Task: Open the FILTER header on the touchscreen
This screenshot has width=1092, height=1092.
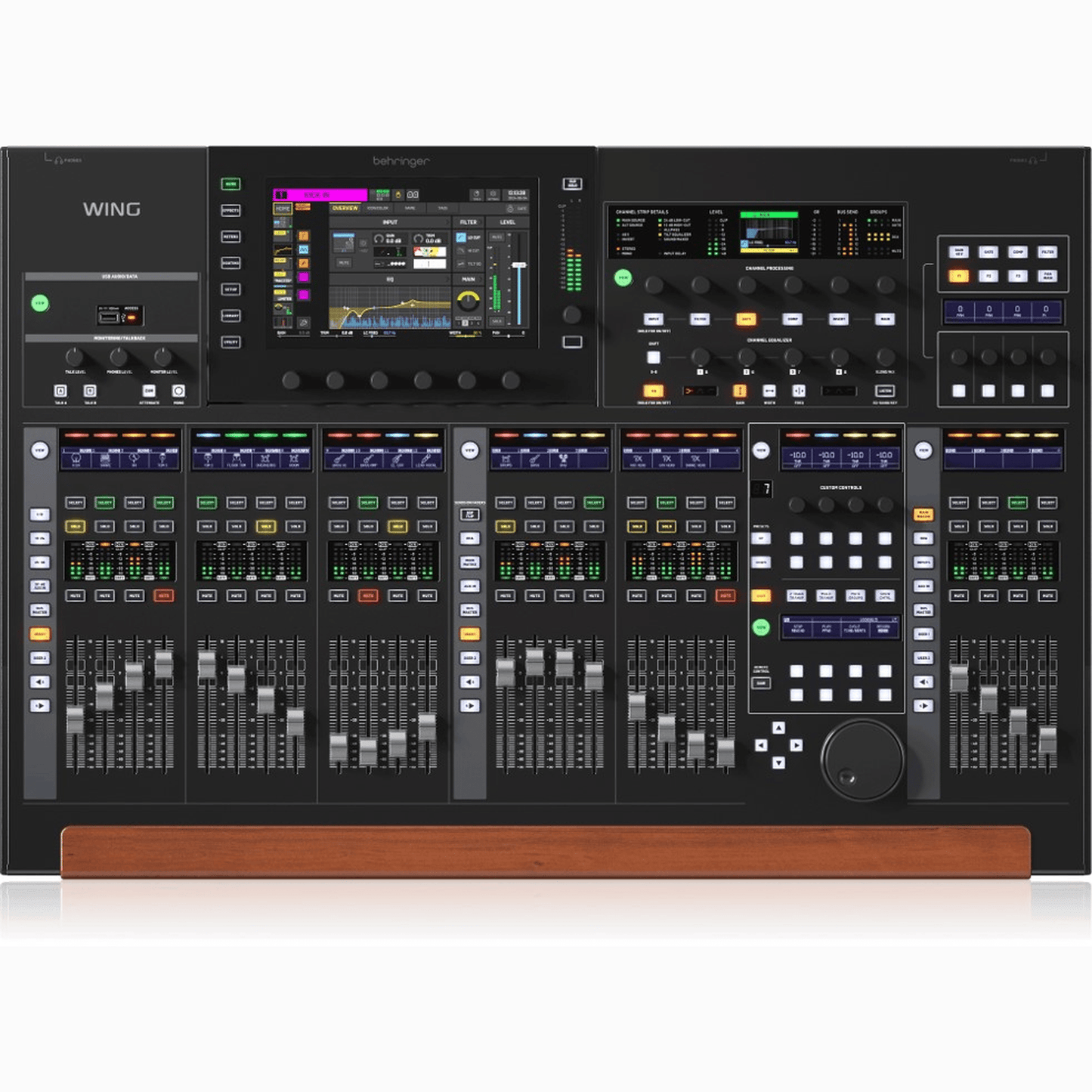Action: pyautogui.click(x=469, y=222)
